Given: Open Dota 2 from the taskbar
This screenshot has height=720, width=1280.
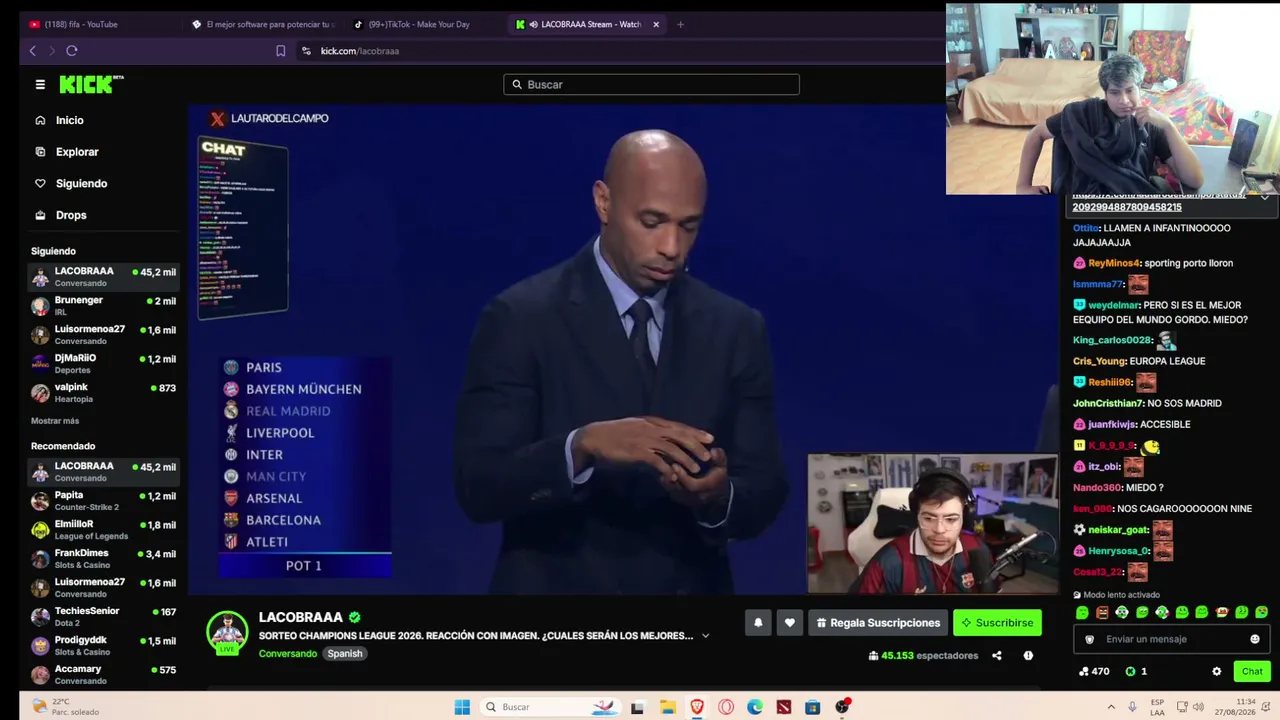Looking at the screenshot, I should [784, 707].
